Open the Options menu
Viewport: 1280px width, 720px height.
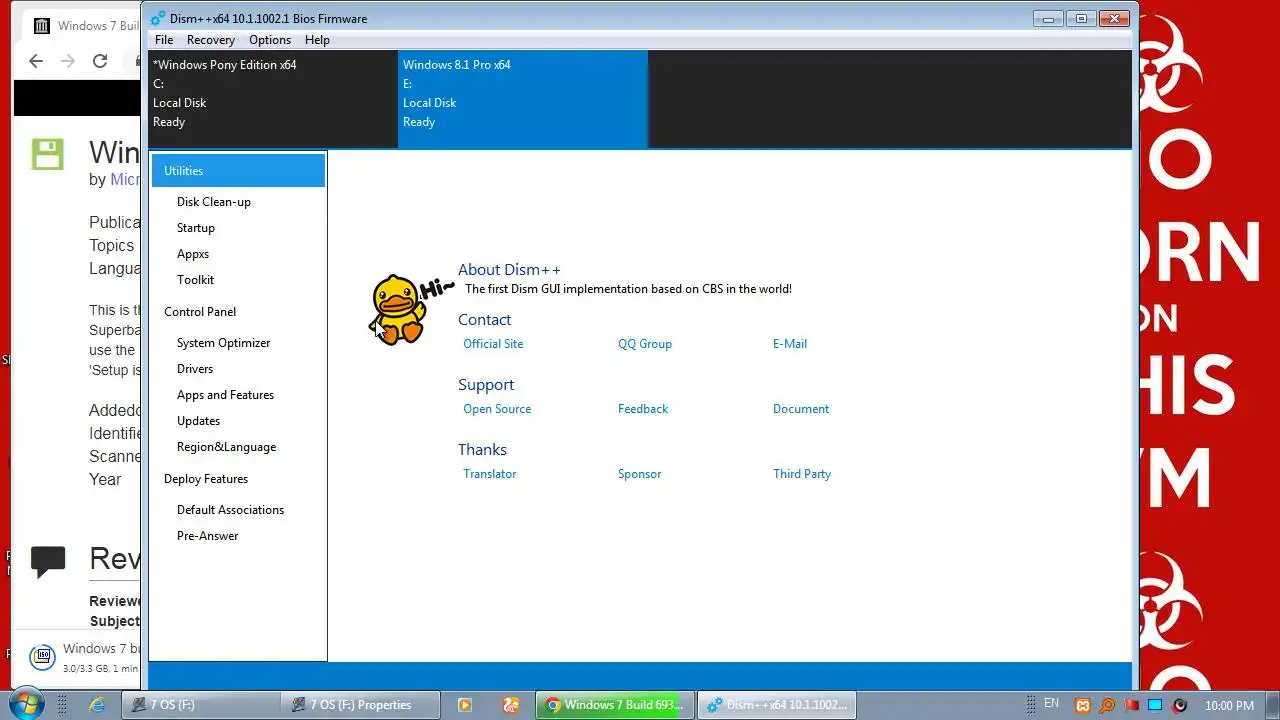[270, 40]
